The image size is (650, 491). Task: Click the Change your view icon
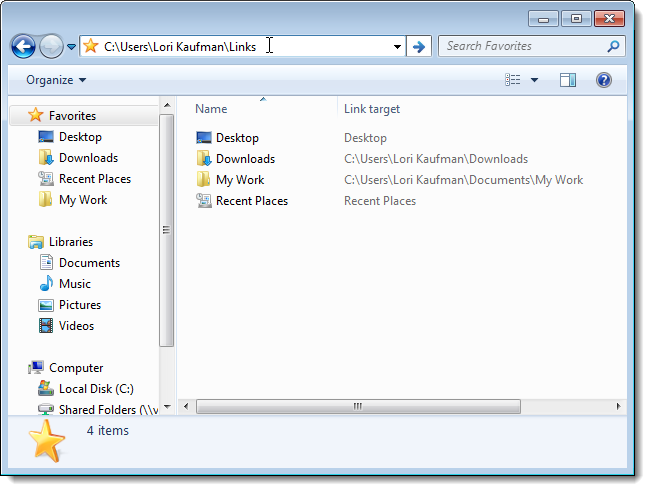(x=512, y=80)
